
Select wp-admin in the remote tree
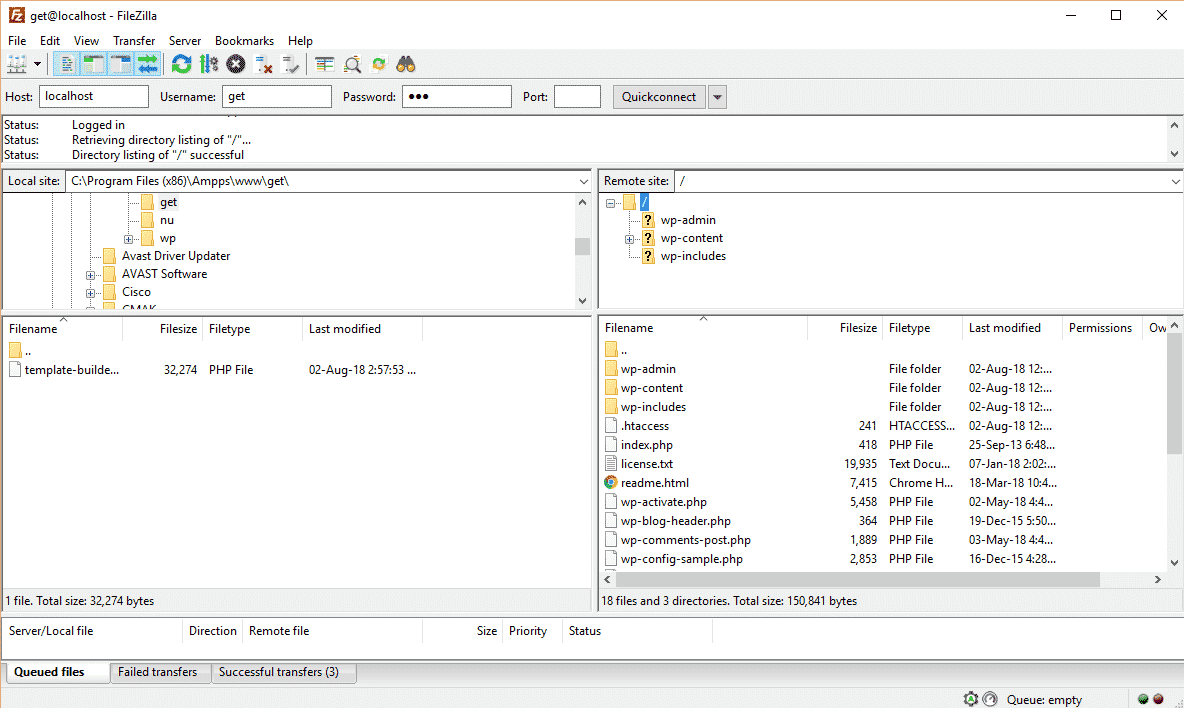coord(688,220)
